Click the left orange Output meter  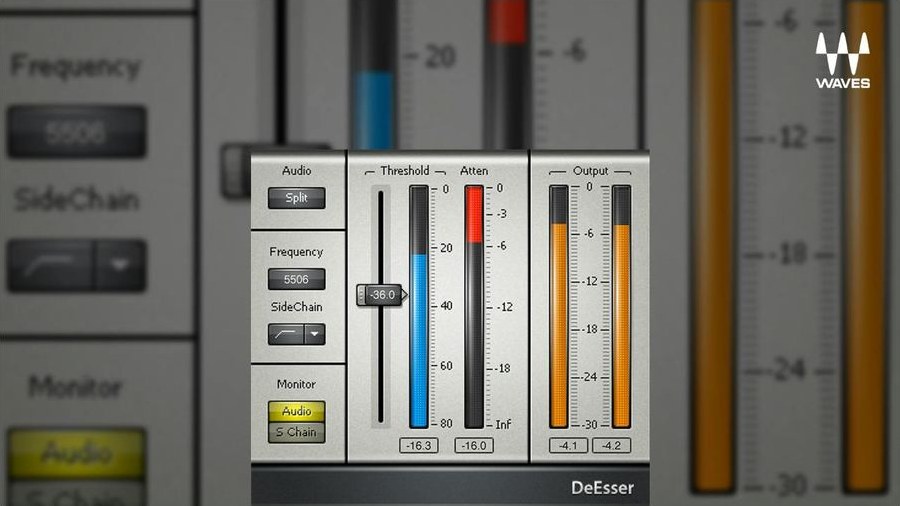click(x=558, y=306)
